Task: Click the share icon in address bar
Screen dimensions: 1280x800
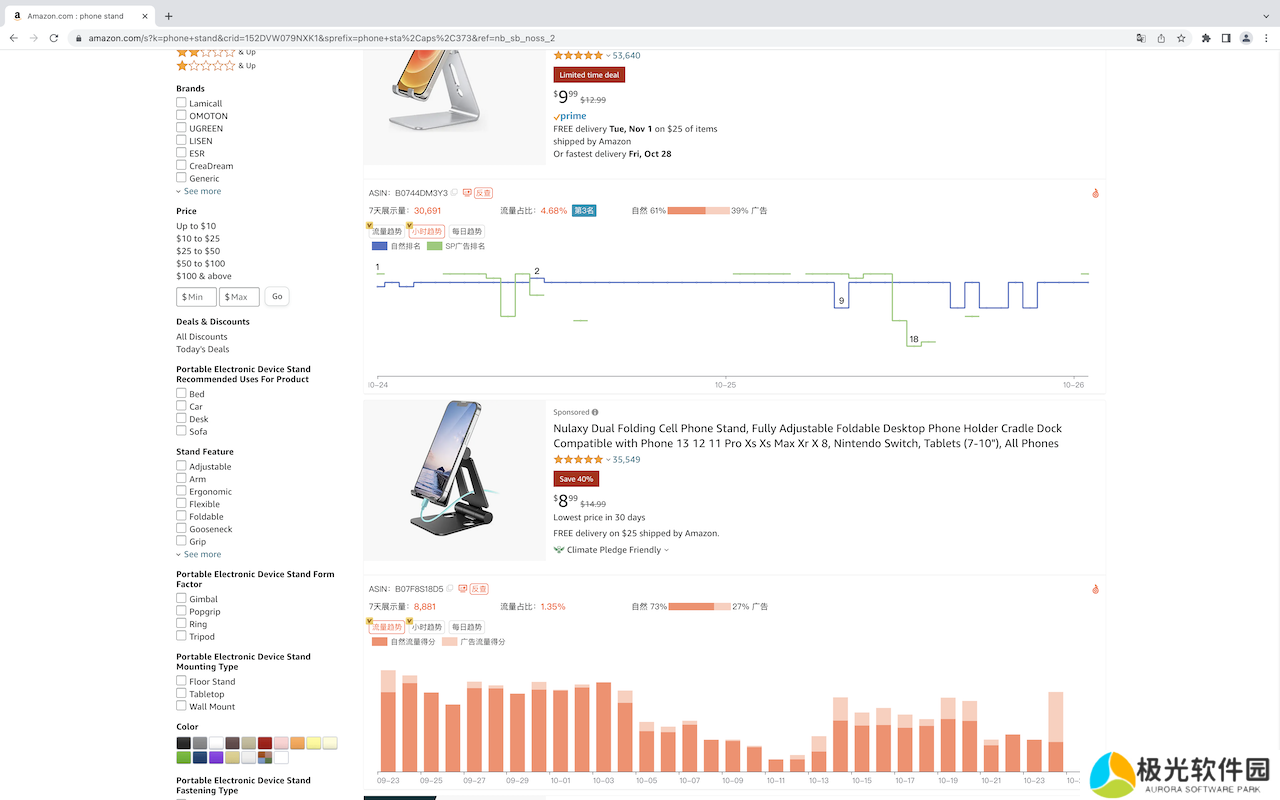Action: point(1161,38)
